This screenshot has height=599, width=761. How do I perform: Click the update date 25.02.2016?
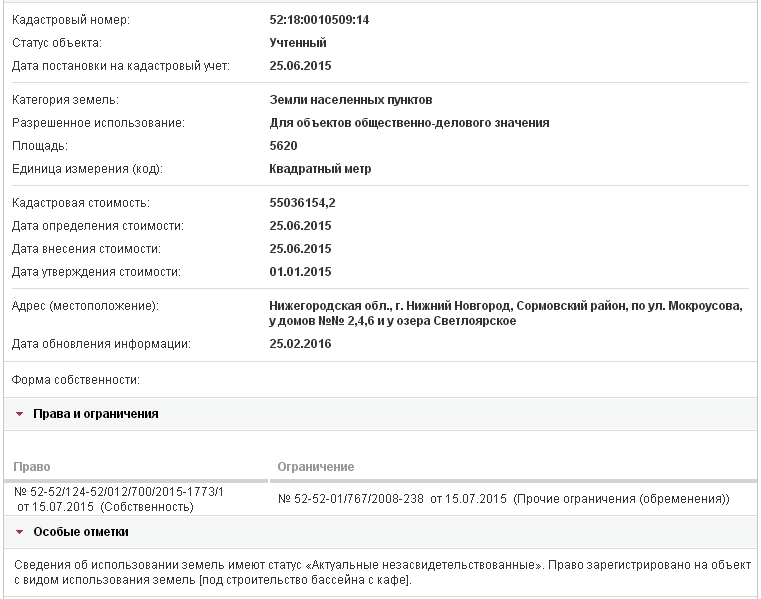click(300, 344)
